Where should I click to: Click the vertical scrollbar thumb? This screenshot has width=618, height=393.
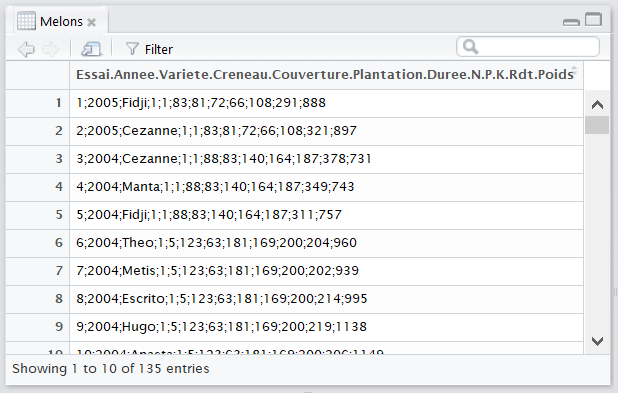click(597, 125)
